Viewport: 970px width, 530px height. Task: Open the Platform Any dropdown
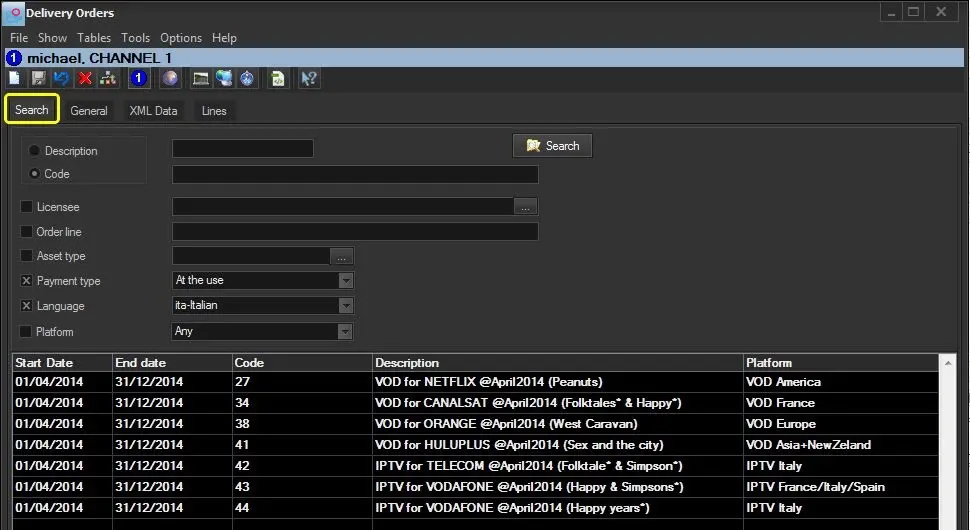[345, 331]
